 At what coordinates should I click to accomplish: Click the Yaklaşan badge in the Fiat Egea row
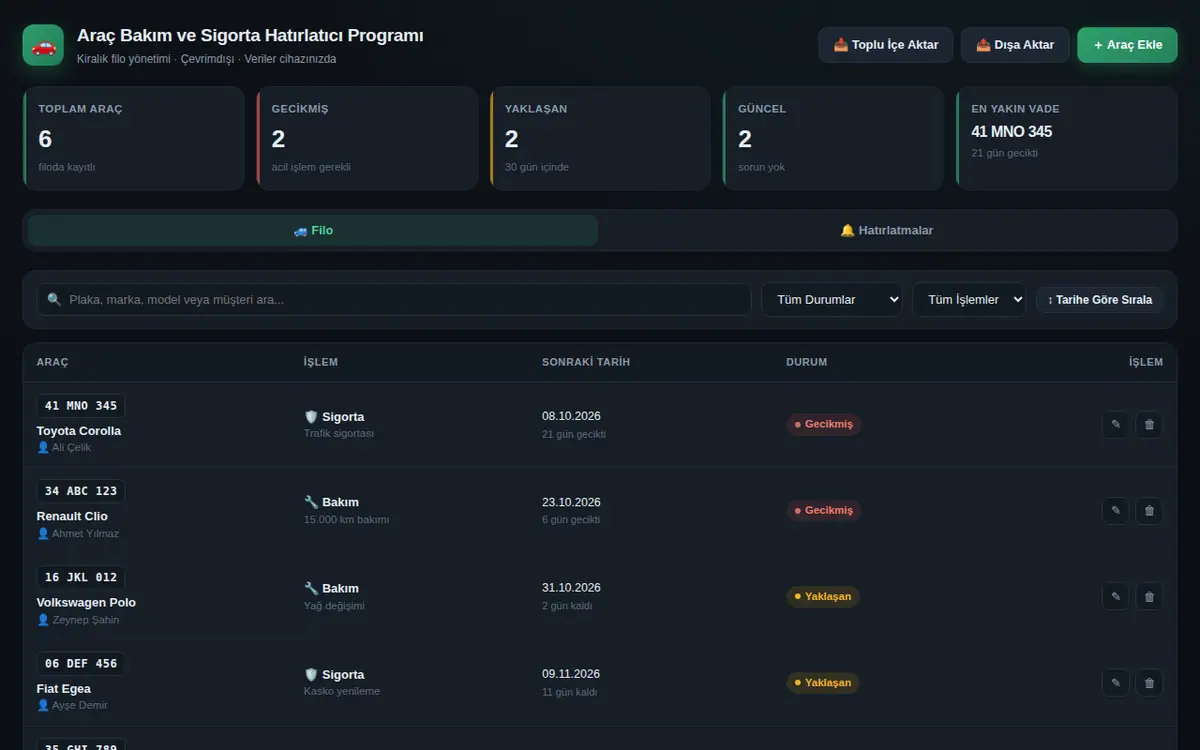coord(823,682)
